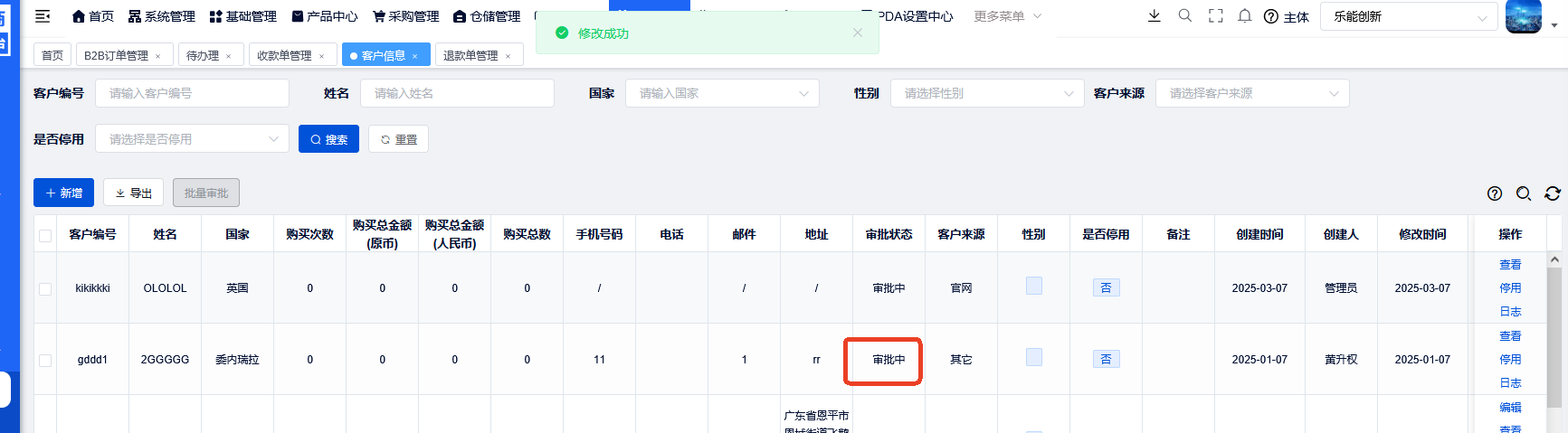1568x433 pixels.
Task: Open the 采购管理 menu
Action: click(x=405, y=16)
